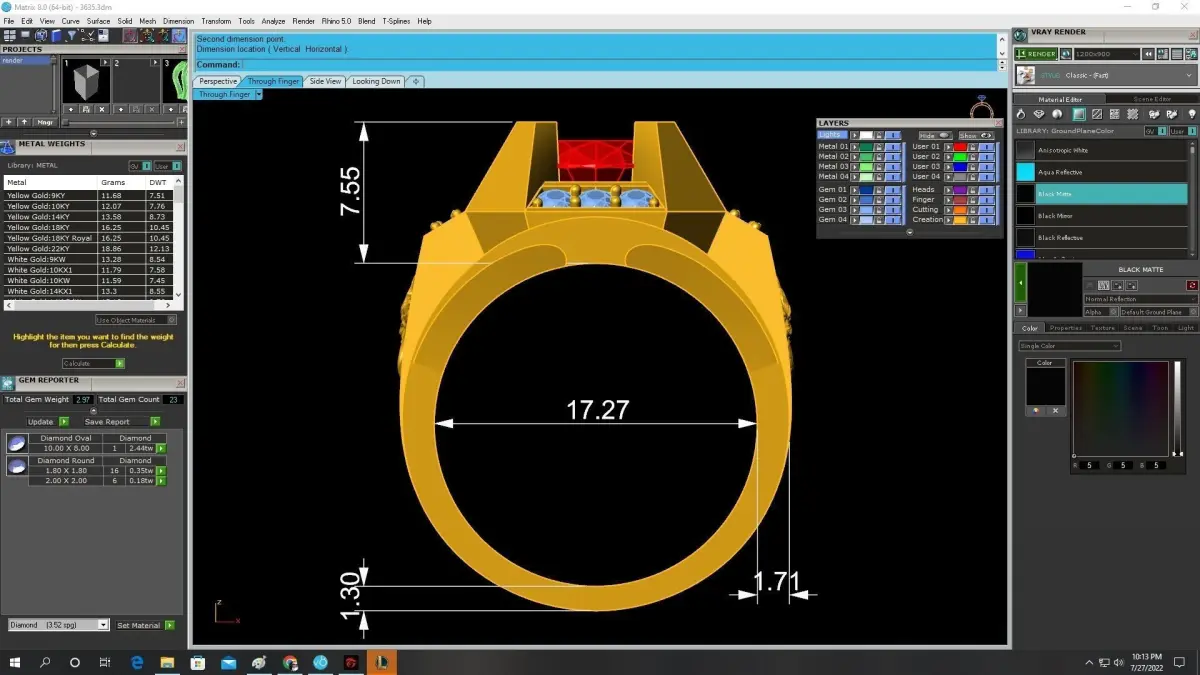Open the Style Classic (Fast) dropdown

point(1107,75)
